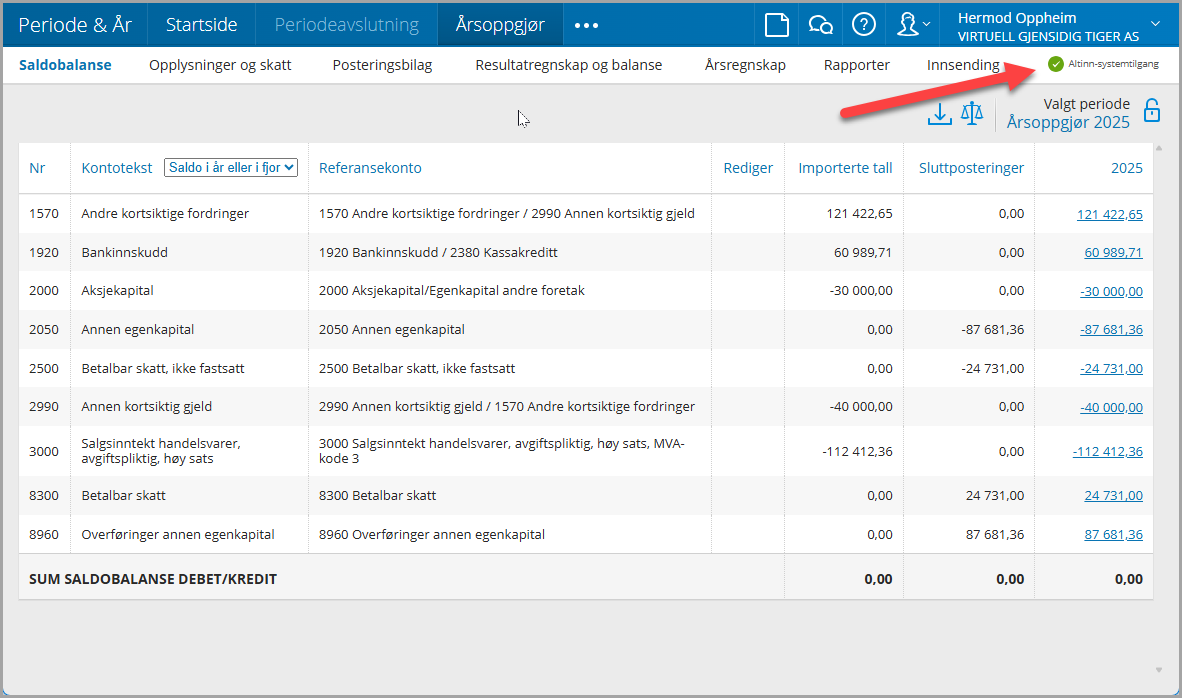Expand the Hermod Oppheim company dropdown

tap(1156, 24)
